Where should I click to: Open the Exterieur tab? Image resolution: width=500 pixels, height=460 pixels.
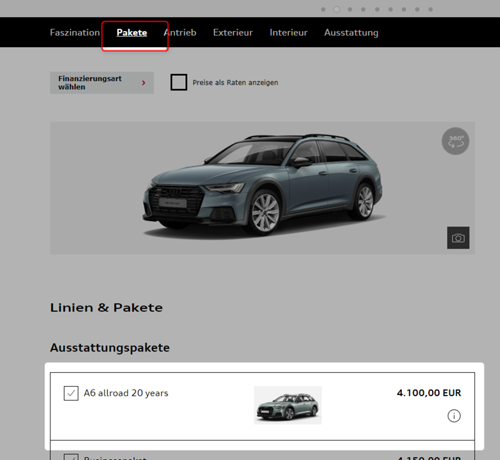click(x=233, y=32)
